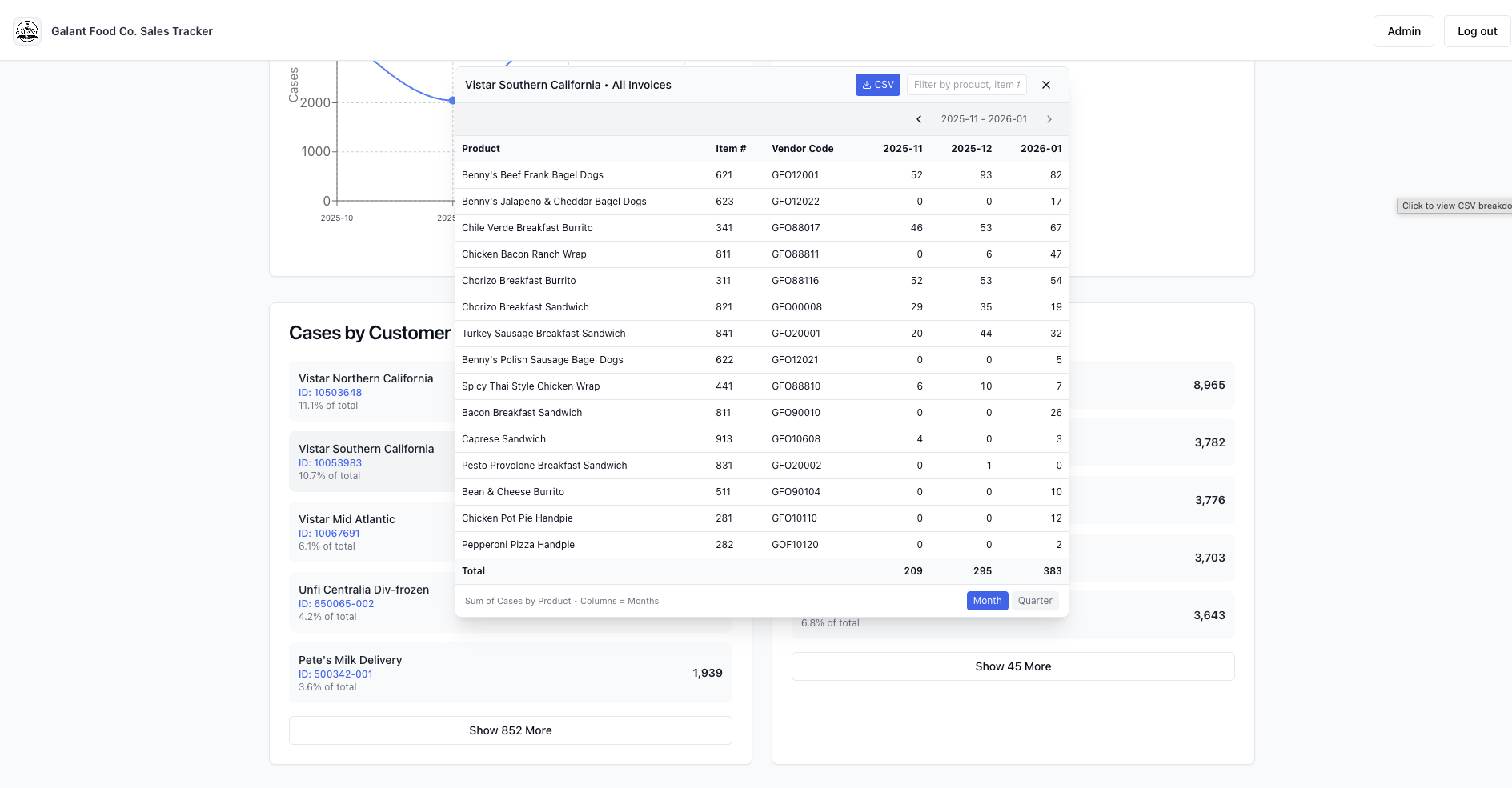Select the Pete's Milk Delivery customer row
This screenshot has height=788, width=1512.
(x=511, y=673)
